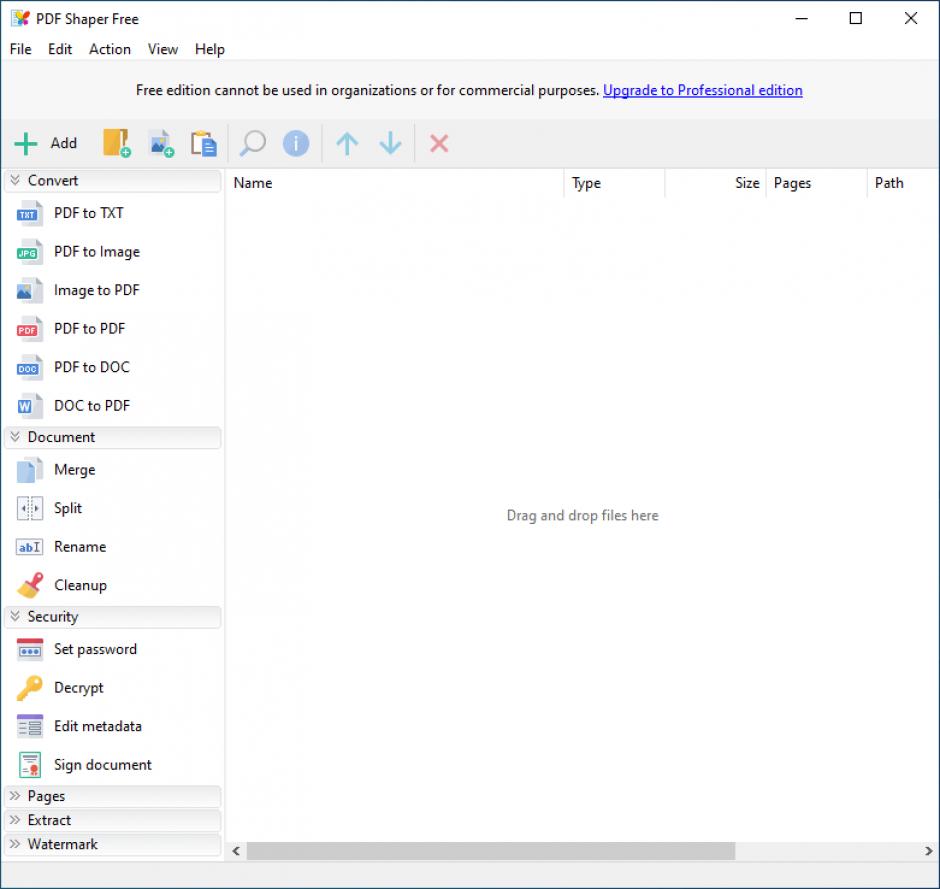Viewport: 940px width, 889px height.
Task: Click the Upgrade to Professional edition link
Action: pyautogui.click(x=702, y=90)
